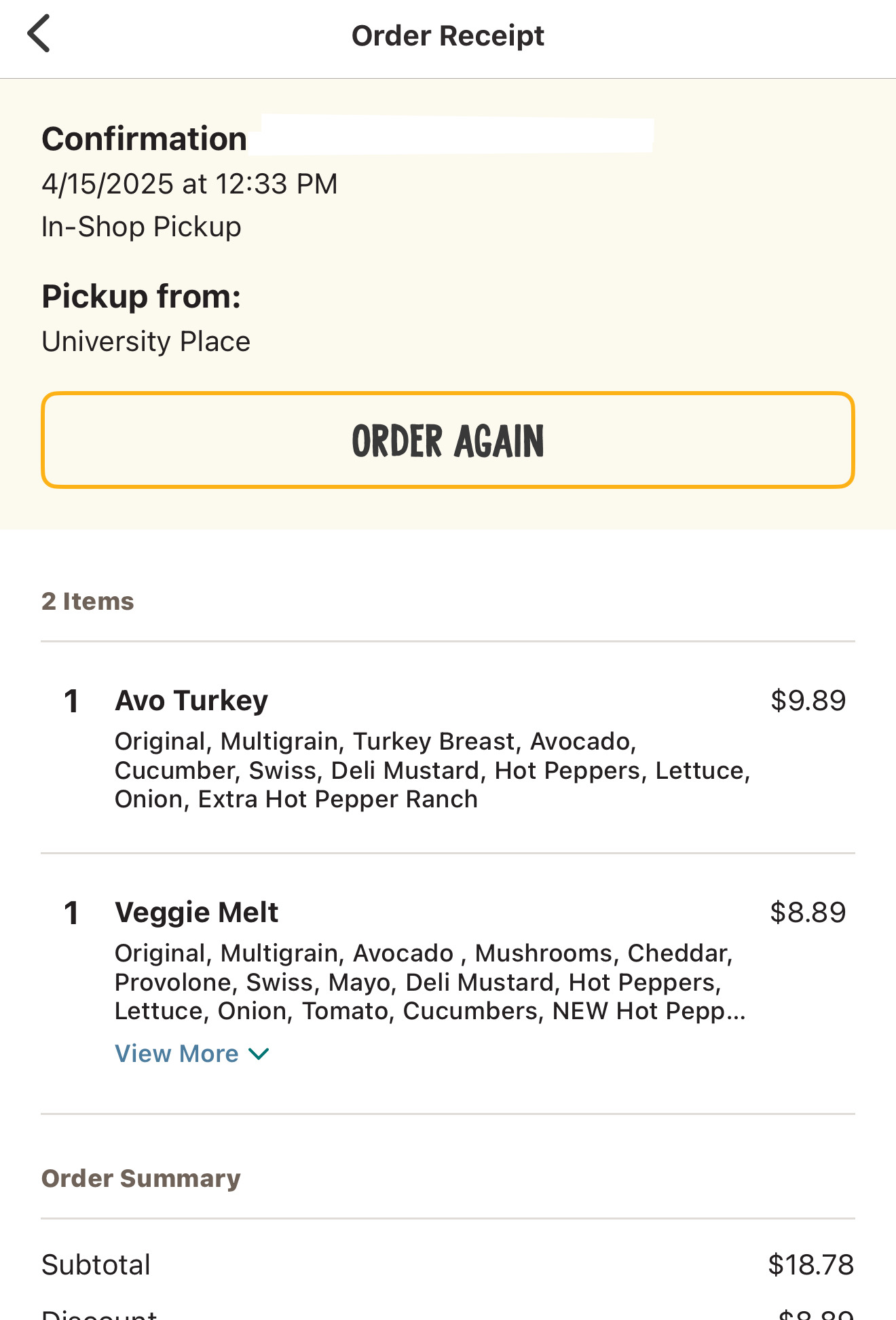Expand Veggie Melt with View More
896x1320 pixels.
177,1054
